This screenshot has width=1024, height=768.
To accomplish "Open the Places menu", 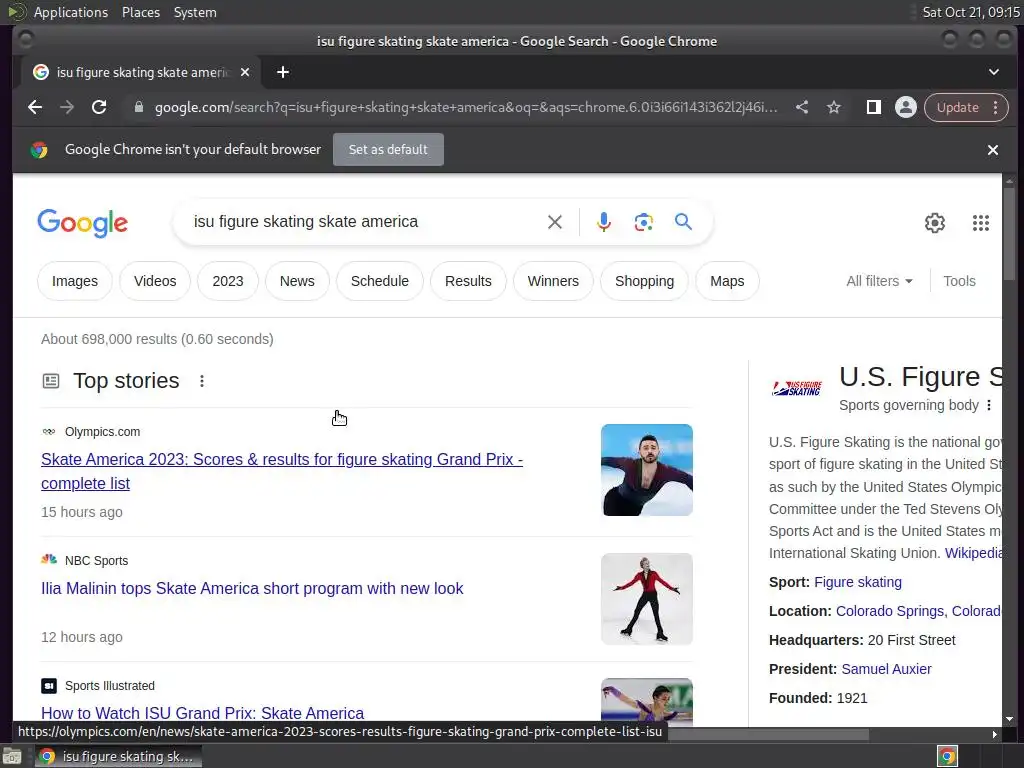I will pos(141,12).
